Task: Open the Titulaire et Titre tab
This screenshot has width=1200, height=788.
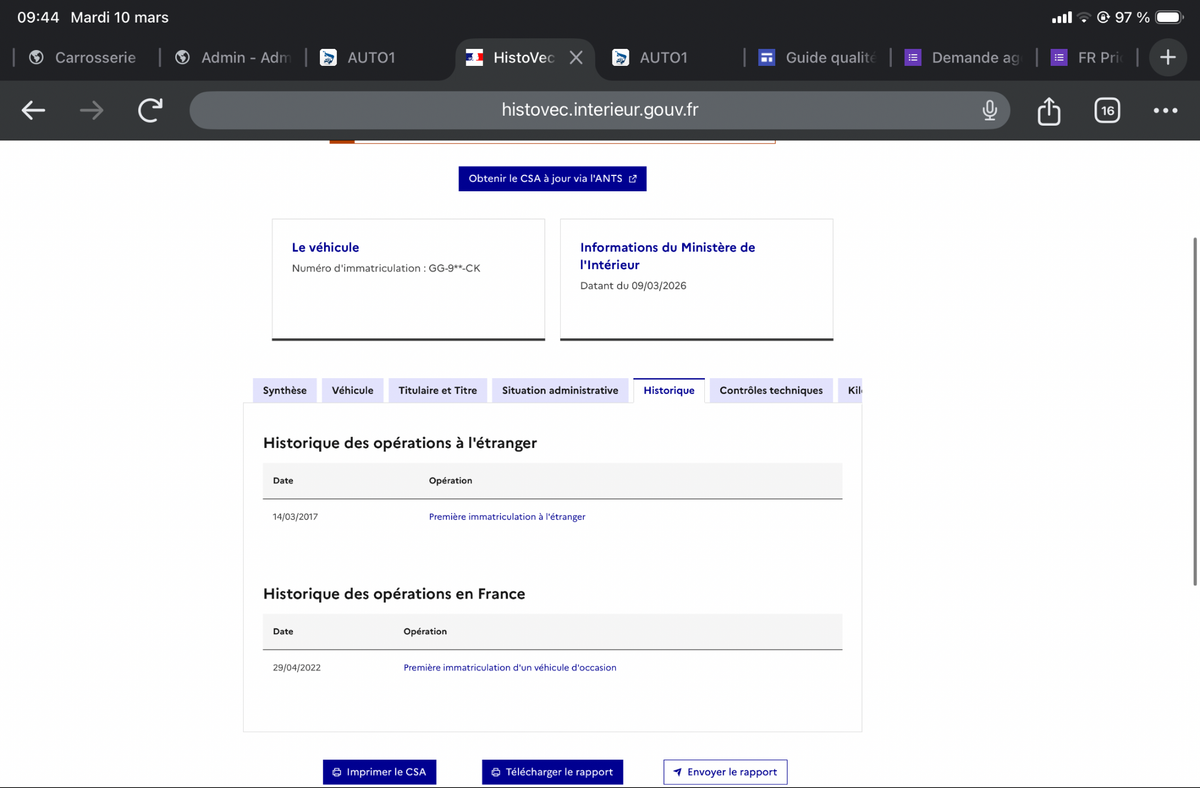Action: pos(438,390)
